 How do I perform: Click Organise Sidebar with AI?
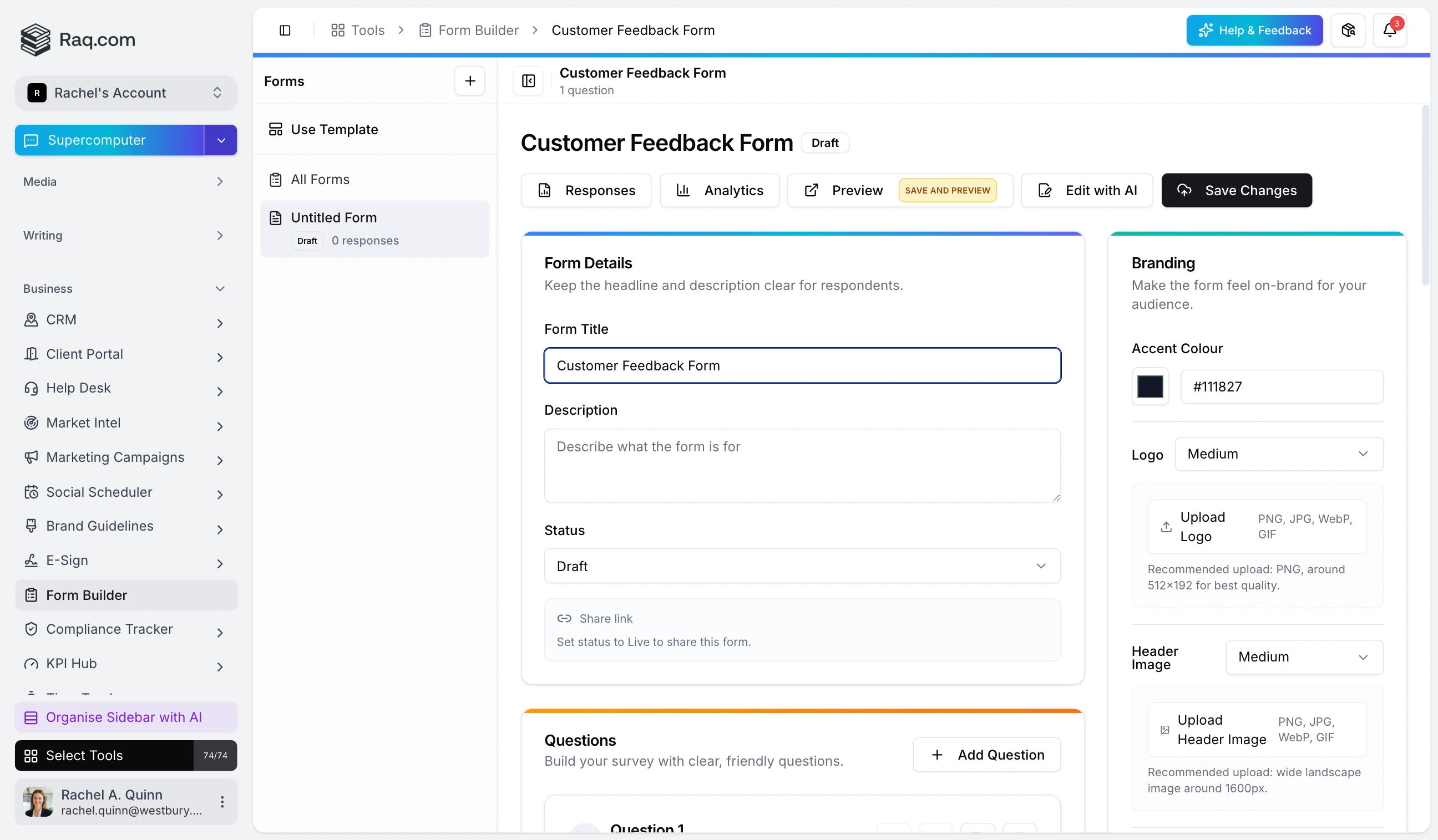pos(125,717)
